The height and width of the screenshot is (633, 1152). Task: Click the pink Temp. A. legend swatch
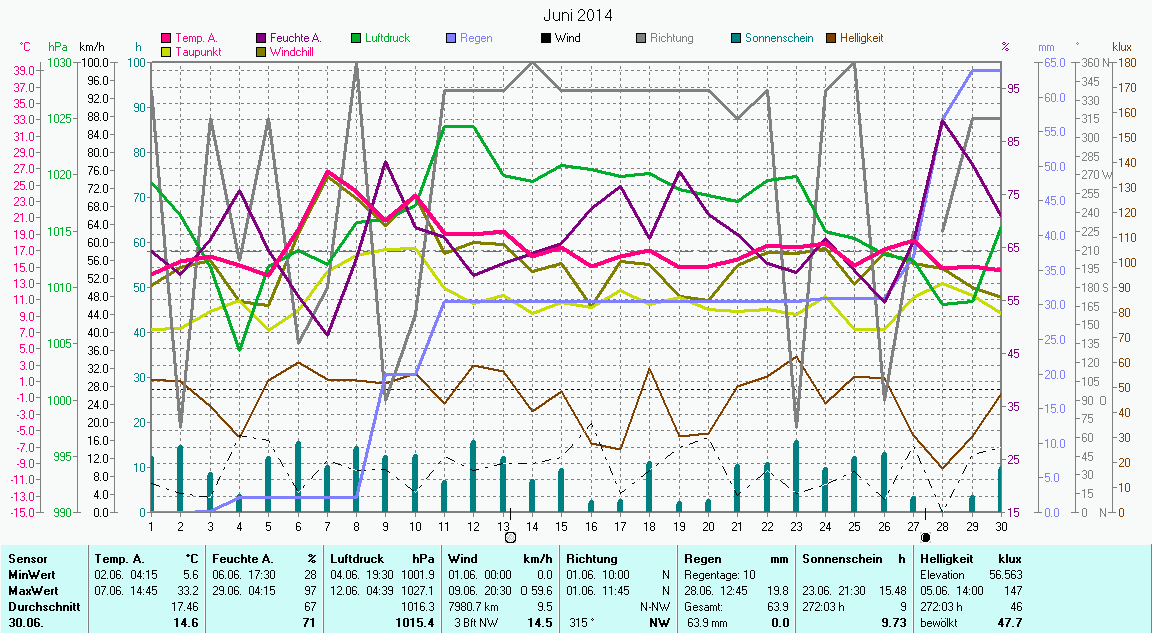tap(167, 39)
